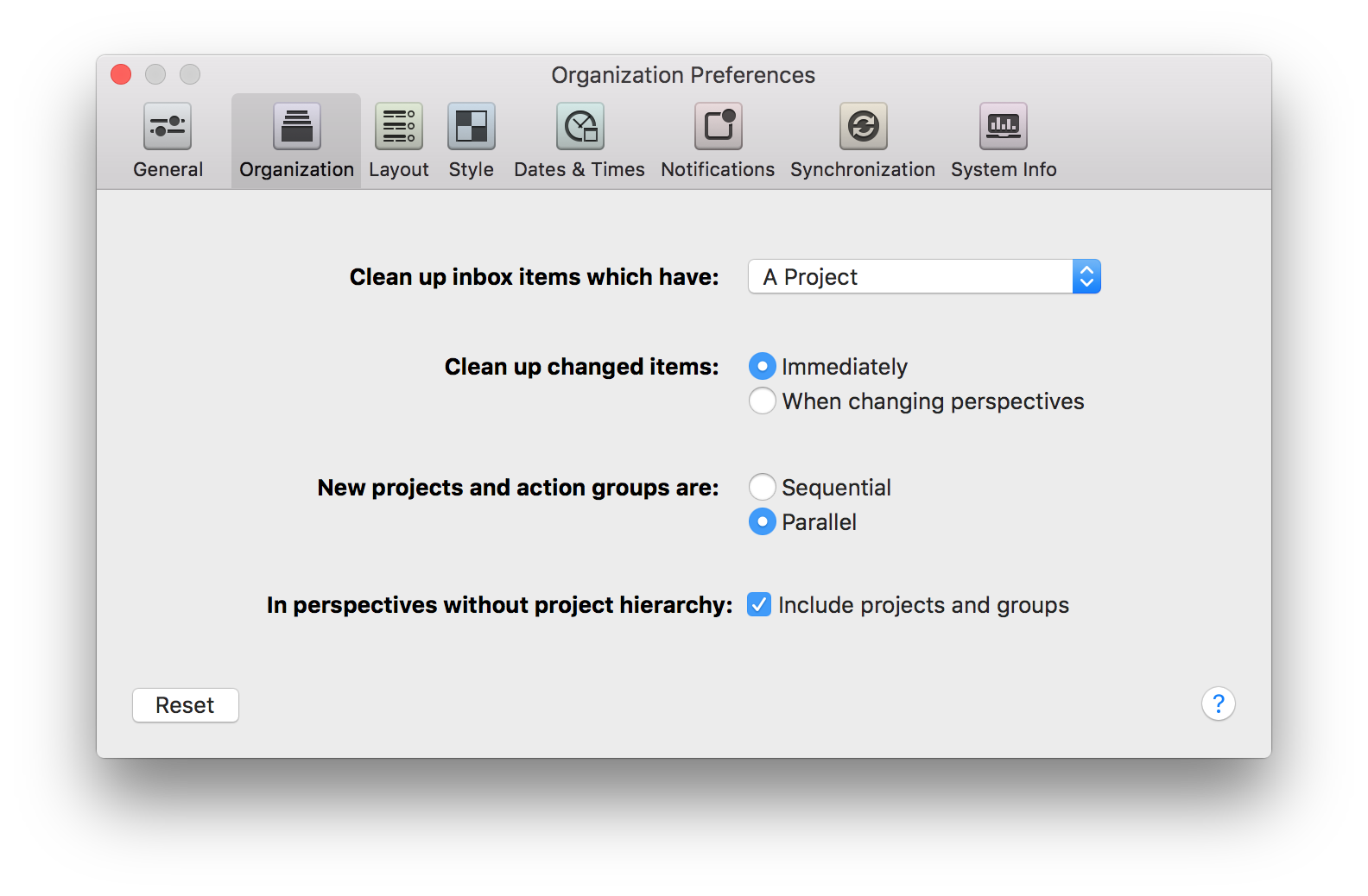Image resolution: width=1368 pixels, height=896 pixels.
Task: Click the blue dropdown arrows for inbox cleanup
Action: tap(1086, 276)
